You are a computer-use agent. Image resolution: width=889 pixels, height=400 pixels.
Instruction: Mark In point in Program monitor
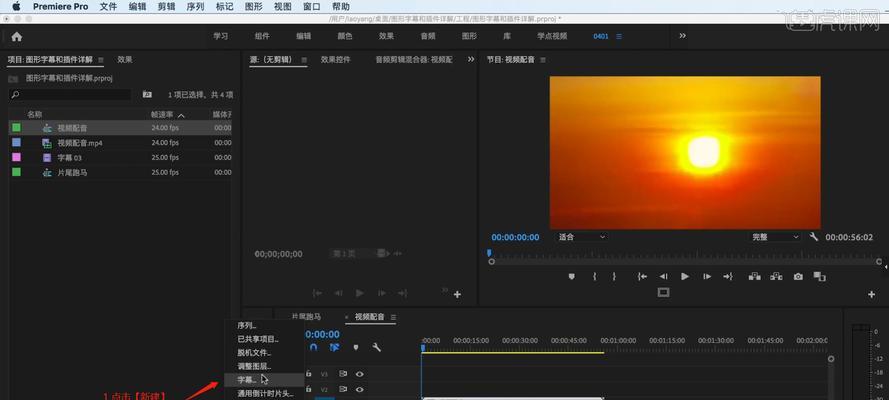pyautogui.click(x=594, y=276)
